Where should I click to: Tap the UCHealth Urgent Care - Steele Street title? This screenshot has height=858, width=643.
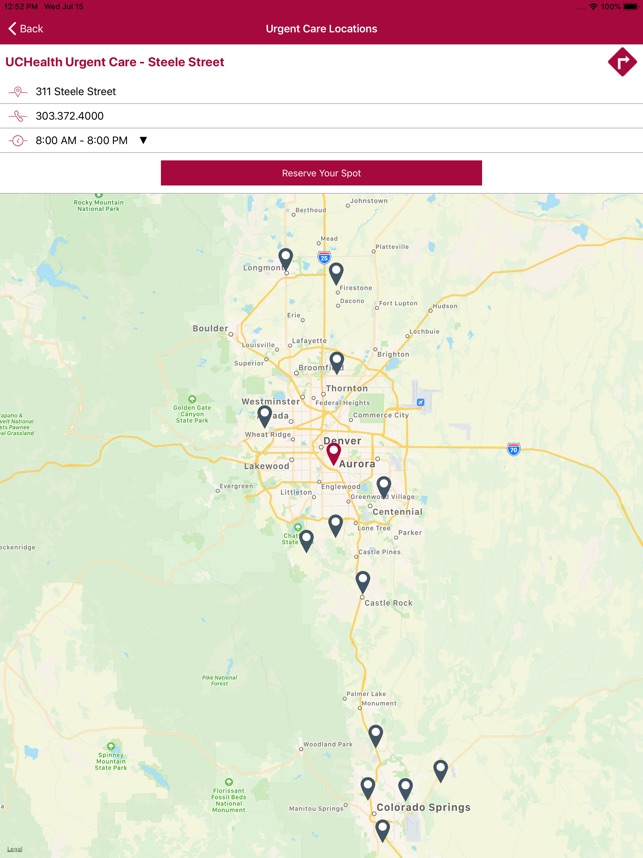pyautogui.click(x=114, y=62)
